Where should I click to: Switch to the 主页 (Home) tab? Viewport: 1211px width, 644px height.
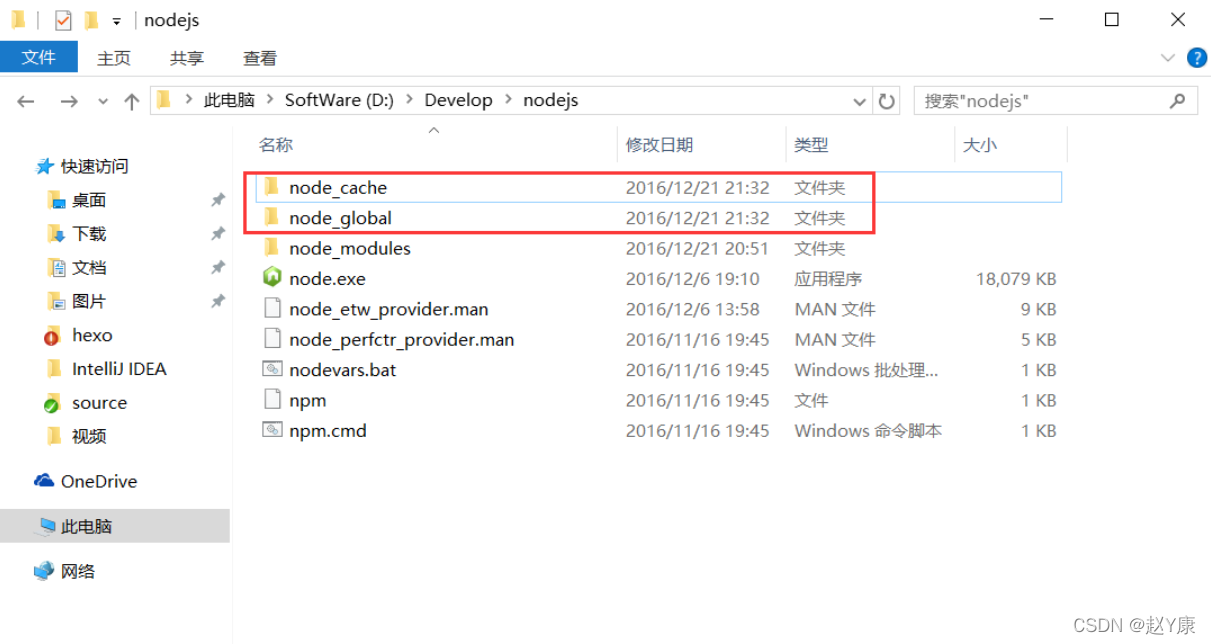pos(114,58)
